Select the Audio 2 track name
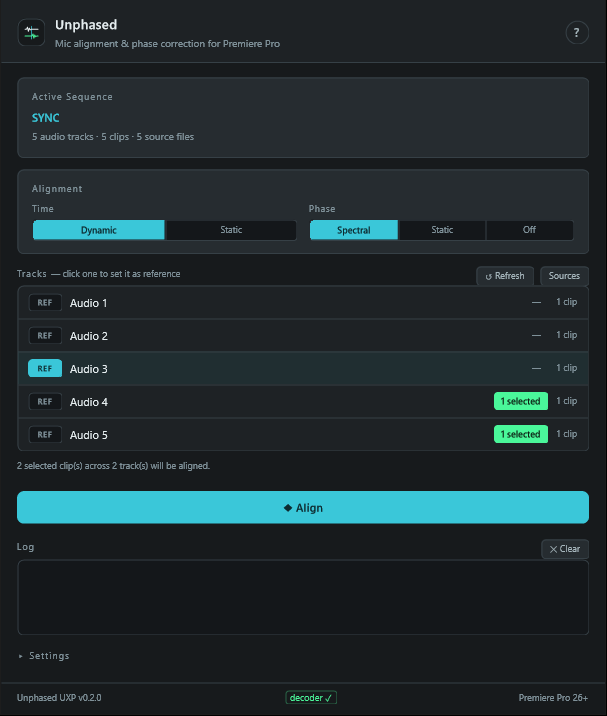607x716 pixels. click(89, 336)
